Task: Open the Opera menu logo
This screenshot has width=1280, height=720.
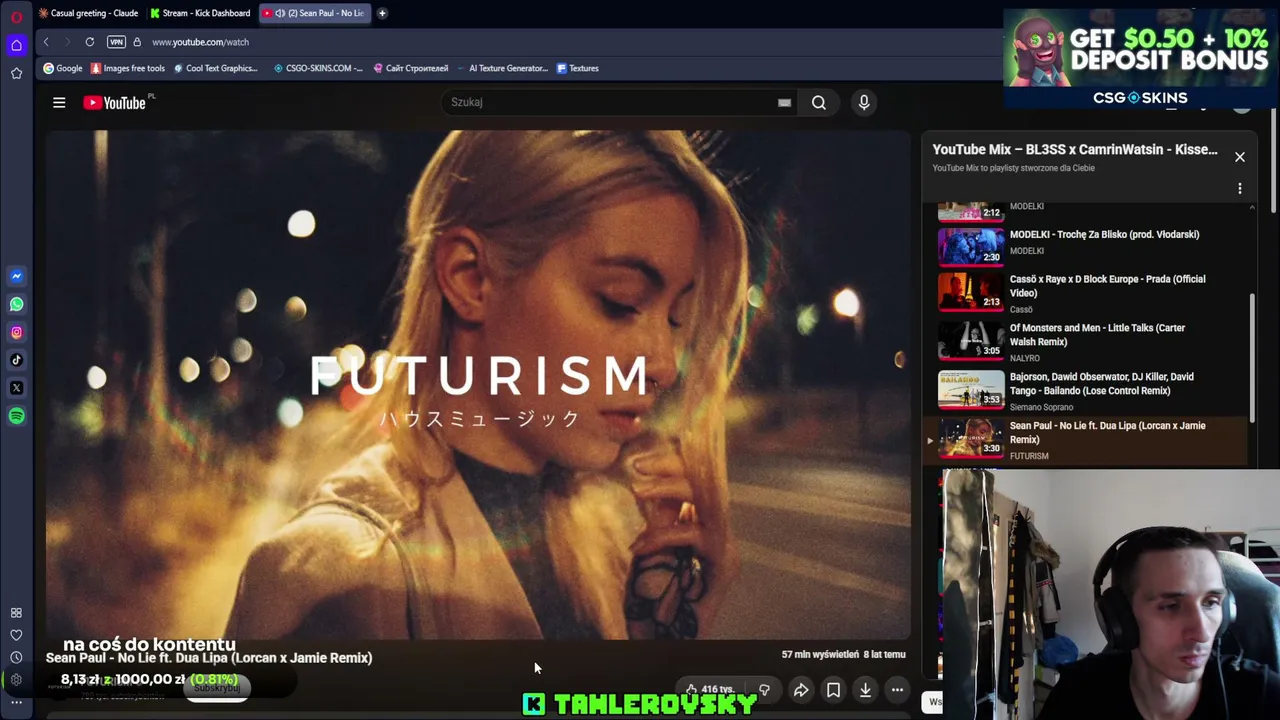Action: click(16, 17)
